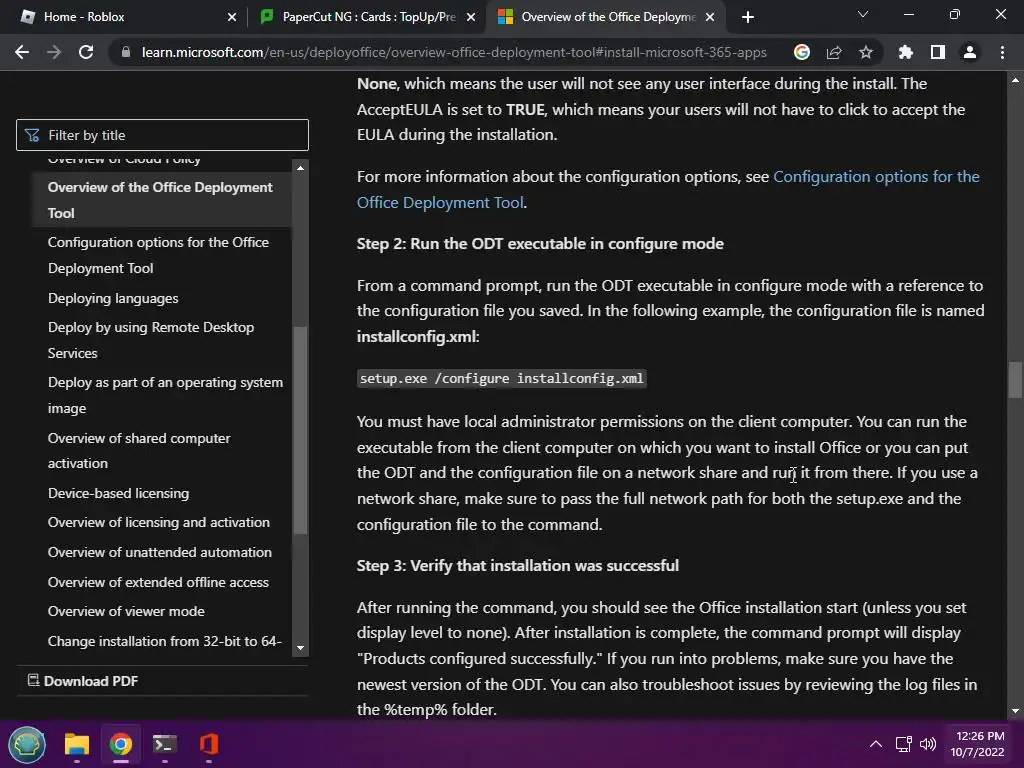Go forward one page in browser

pyautogui.click(x=54, y=52)
